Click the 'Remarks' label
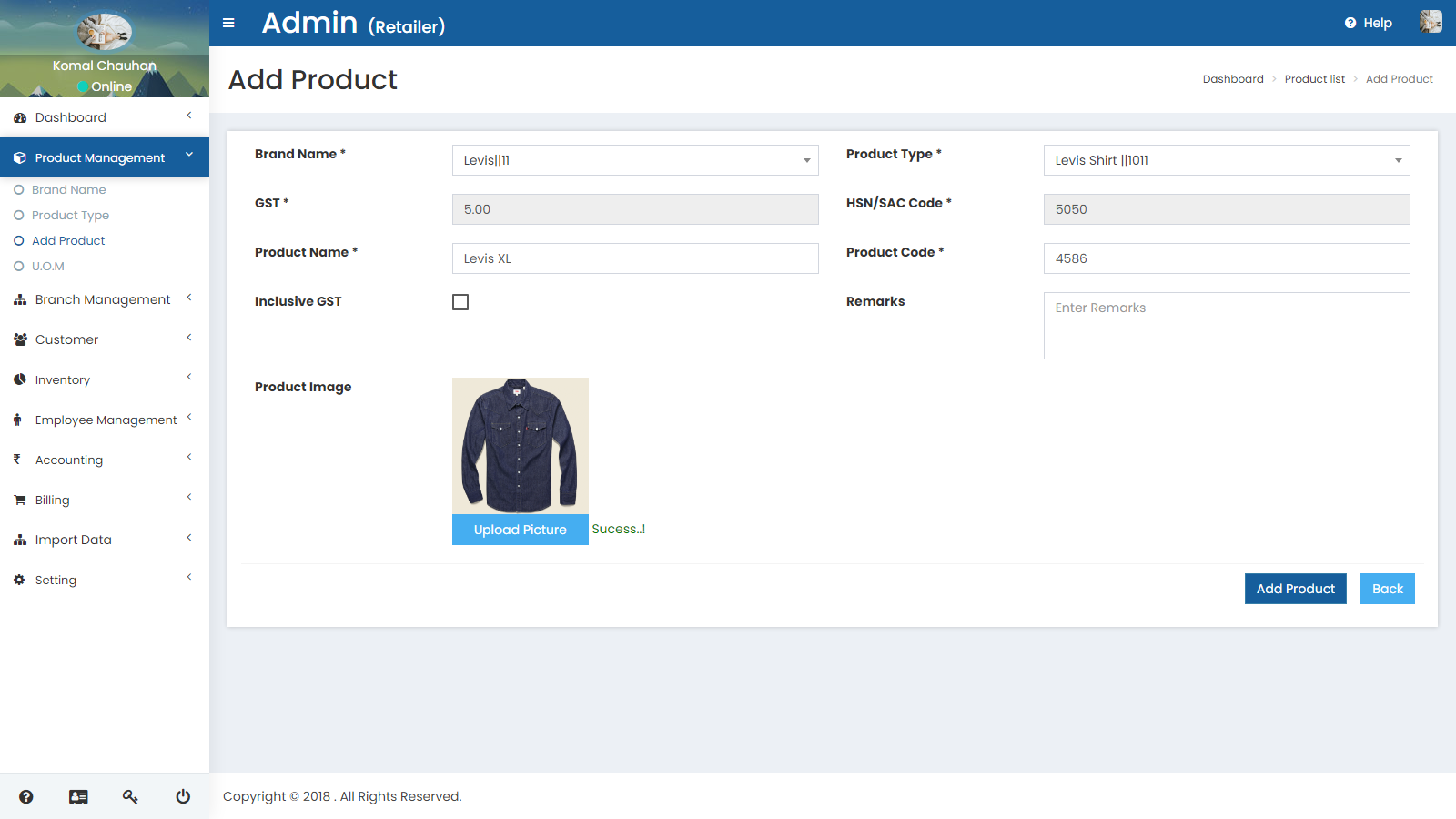This screenshot has width=1456, height=819. (x=875, y=301)
